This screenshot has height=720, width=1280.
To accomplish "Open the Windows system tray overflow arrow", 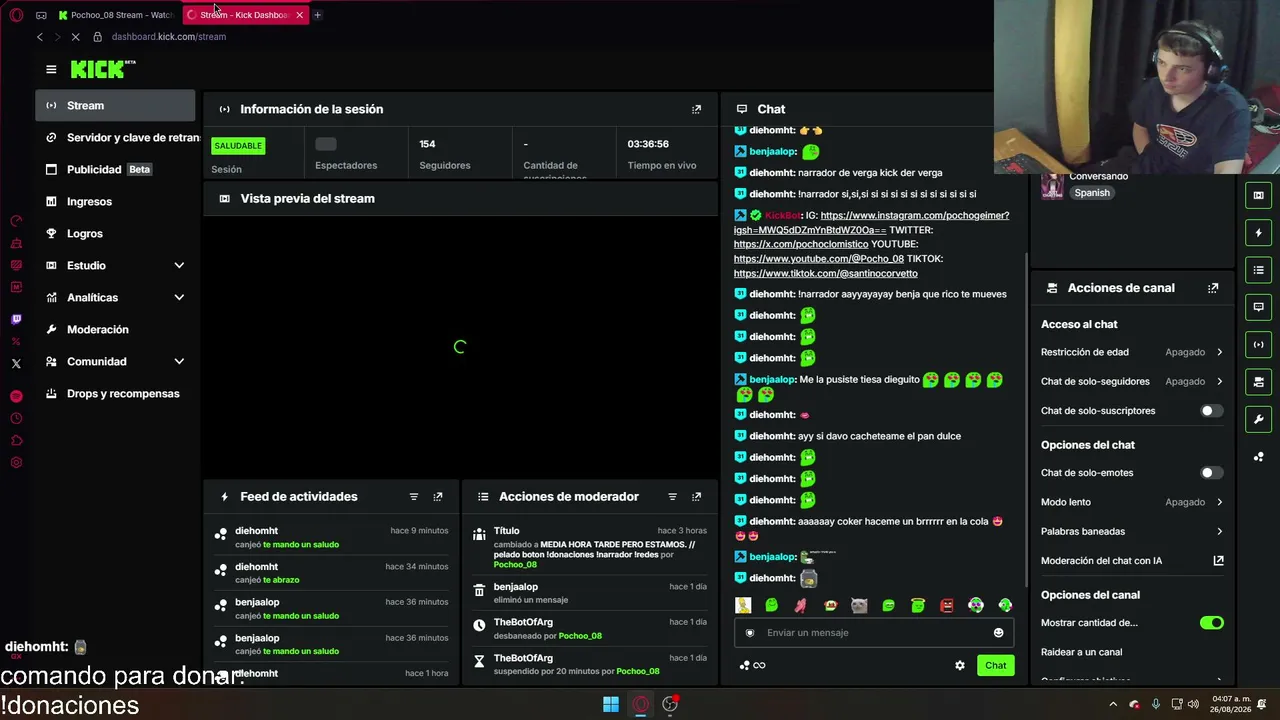I will (1113, 704).
